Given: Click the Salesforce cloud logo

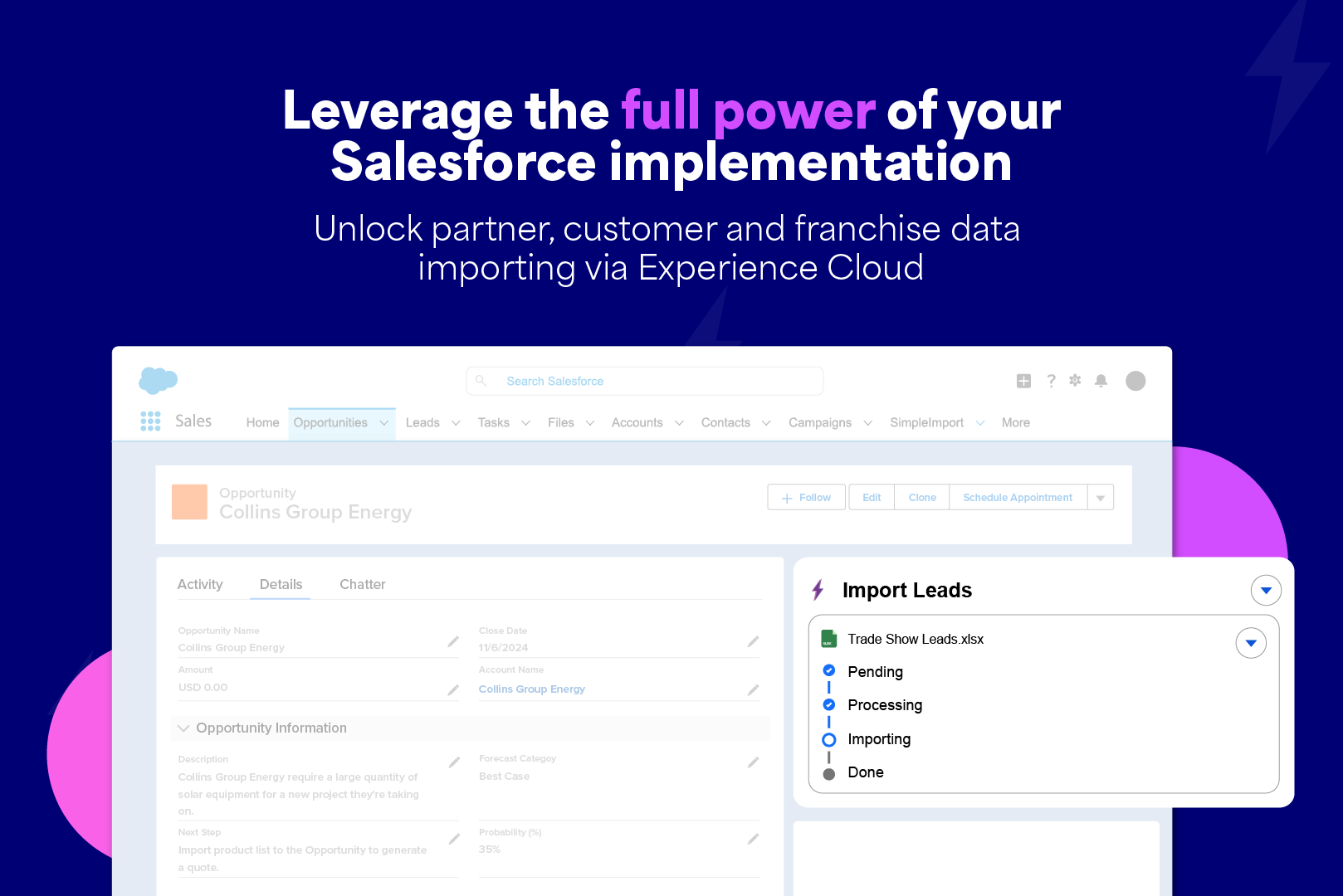Looking at the screenshot, I should (158, 380).
